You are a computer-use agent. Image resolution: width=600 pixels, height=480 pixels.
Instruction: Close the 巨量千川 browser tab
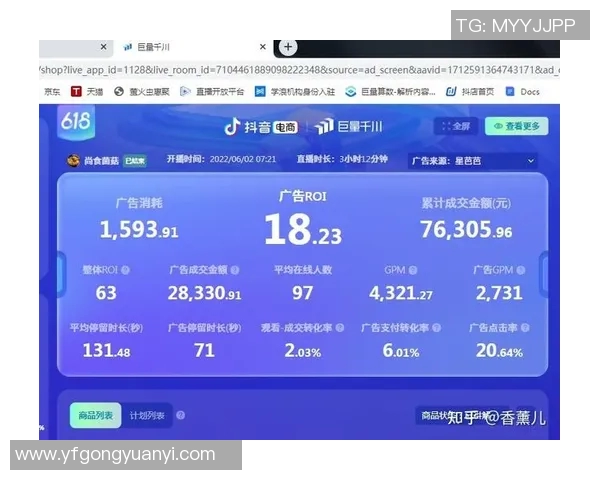coord(262,47)
